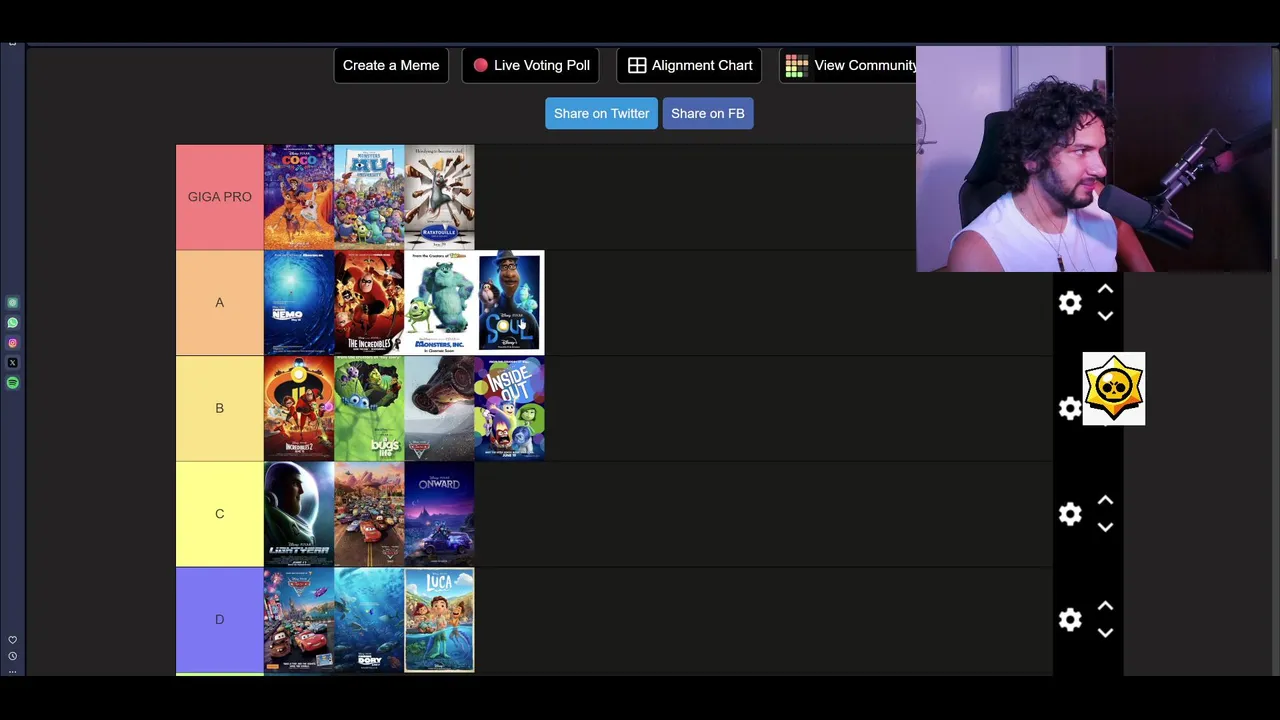Select the Finding Nemo poster
This screenshot has height=720, width=1280.
coord(299,303)
